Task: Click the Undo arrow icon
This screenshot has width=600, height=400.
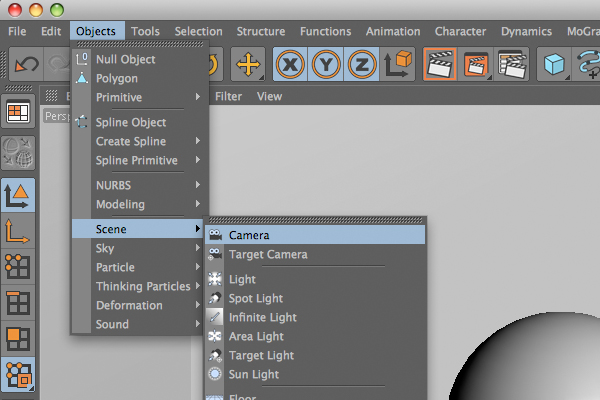Action: [26, 64]
